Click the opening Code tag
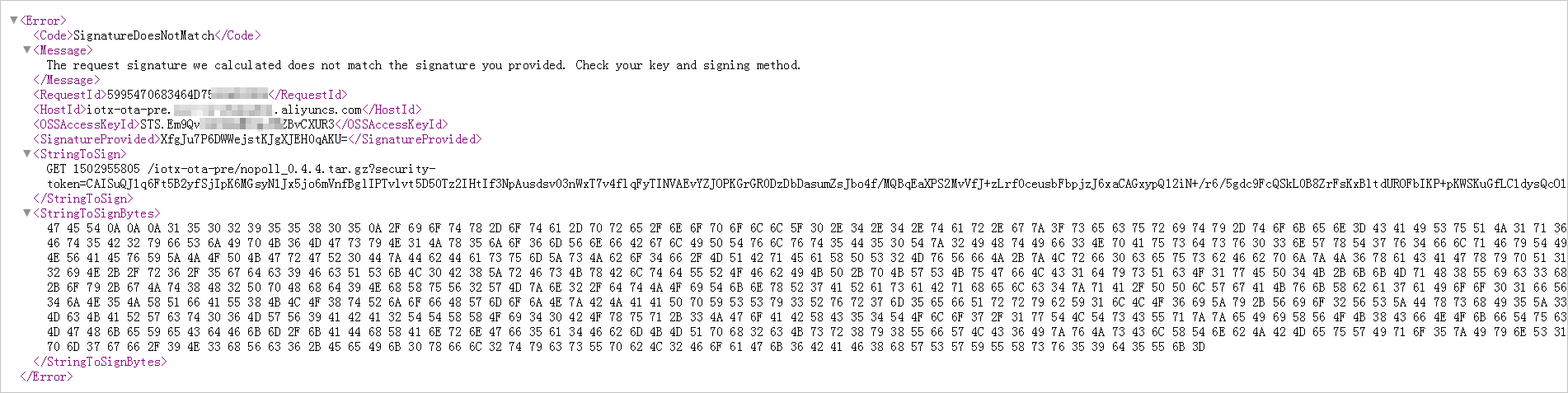1568x393 pixels. point(53,35)
